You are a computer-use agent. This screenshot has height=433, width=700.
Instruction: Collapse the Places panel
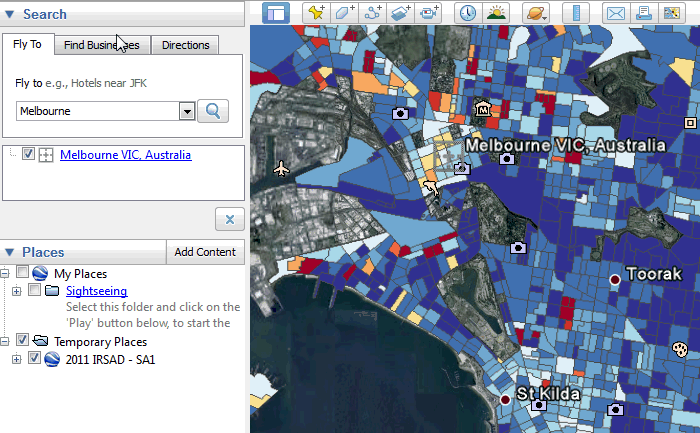(9, 252)
